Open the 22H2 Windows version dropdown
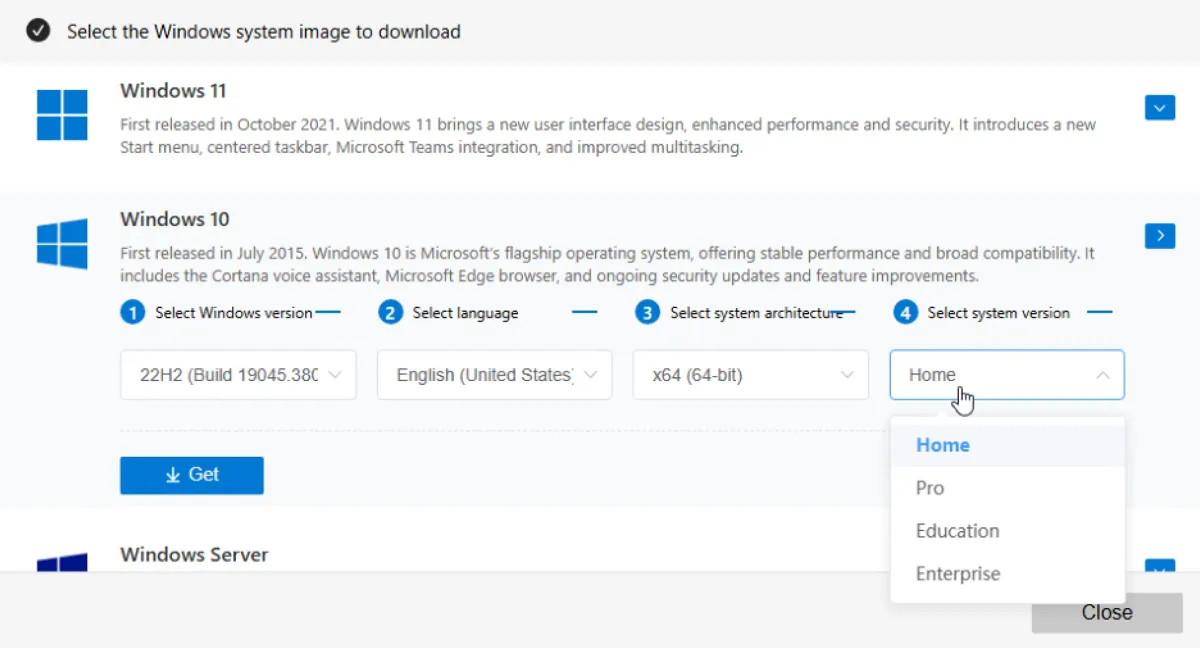Image resolution: width=1200 pixels, height=648 pixels. (x=238, y=375)
